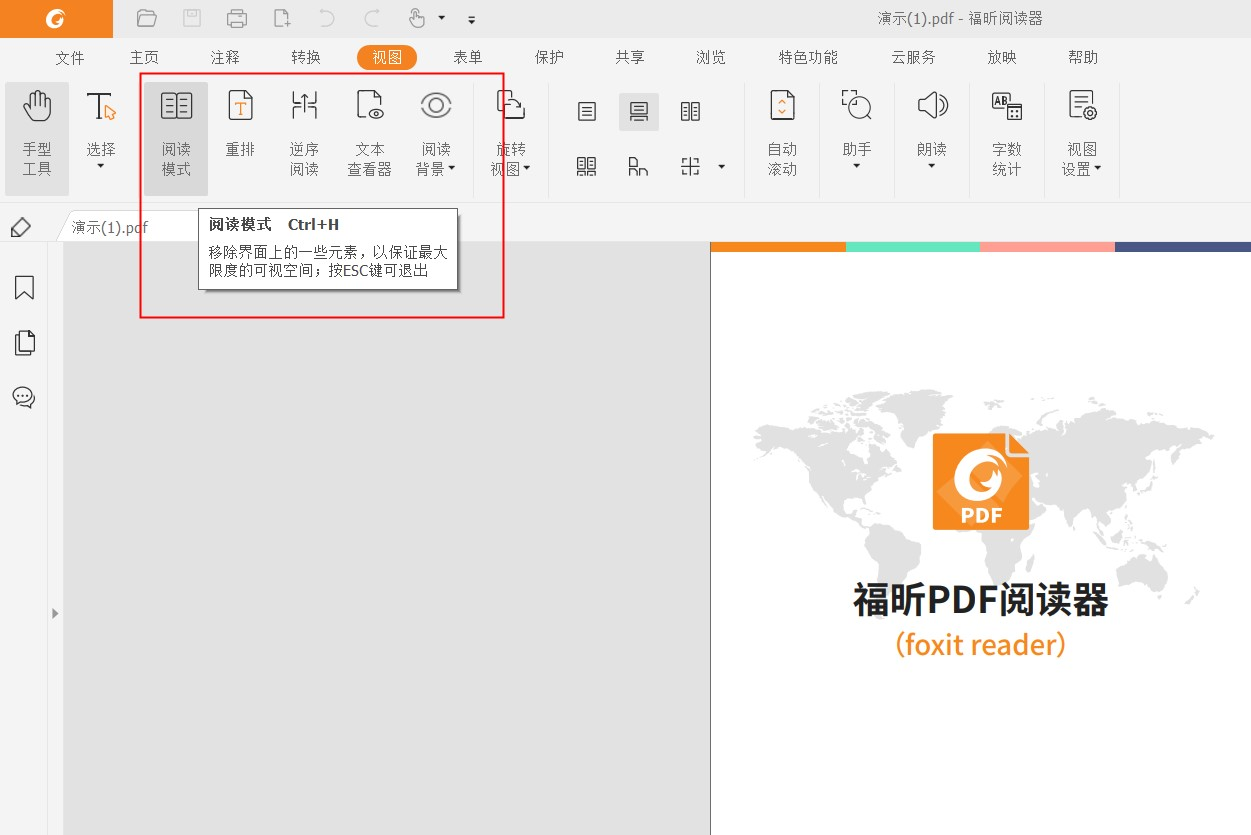The width and height of the screenshot is (1251, 835).
Task: Switch to the Comment (注释) tab
Action: tap(225, 58)
